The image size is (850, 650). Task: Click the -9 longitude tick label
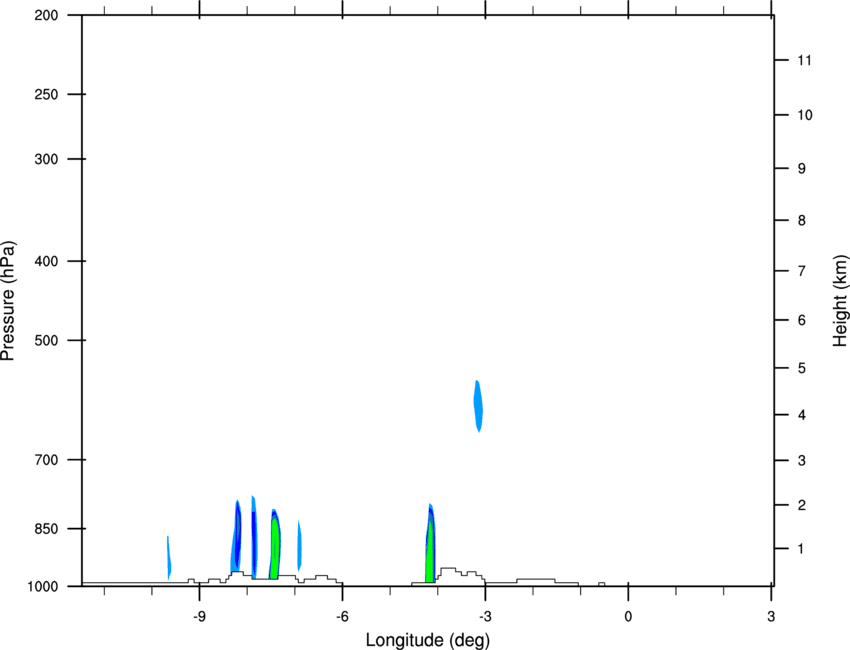click(x=199, y=616)
